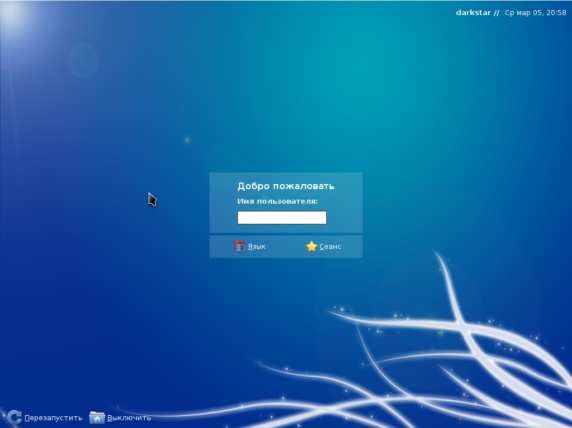572x428 pixels.
Task: Focus the Имя пользователя text field
Action: pos(282,217)
